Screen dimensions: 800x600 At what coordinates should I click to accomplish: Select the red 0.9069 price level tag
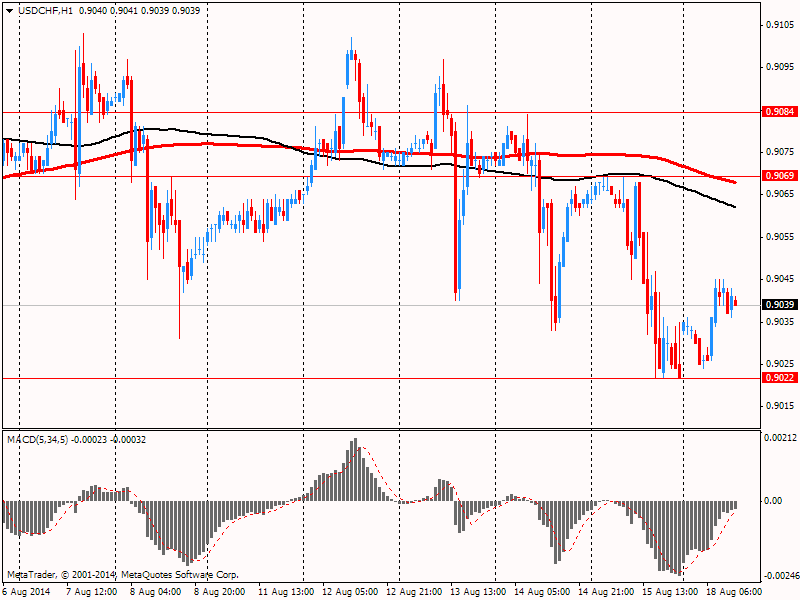click(x=778, y=176)
